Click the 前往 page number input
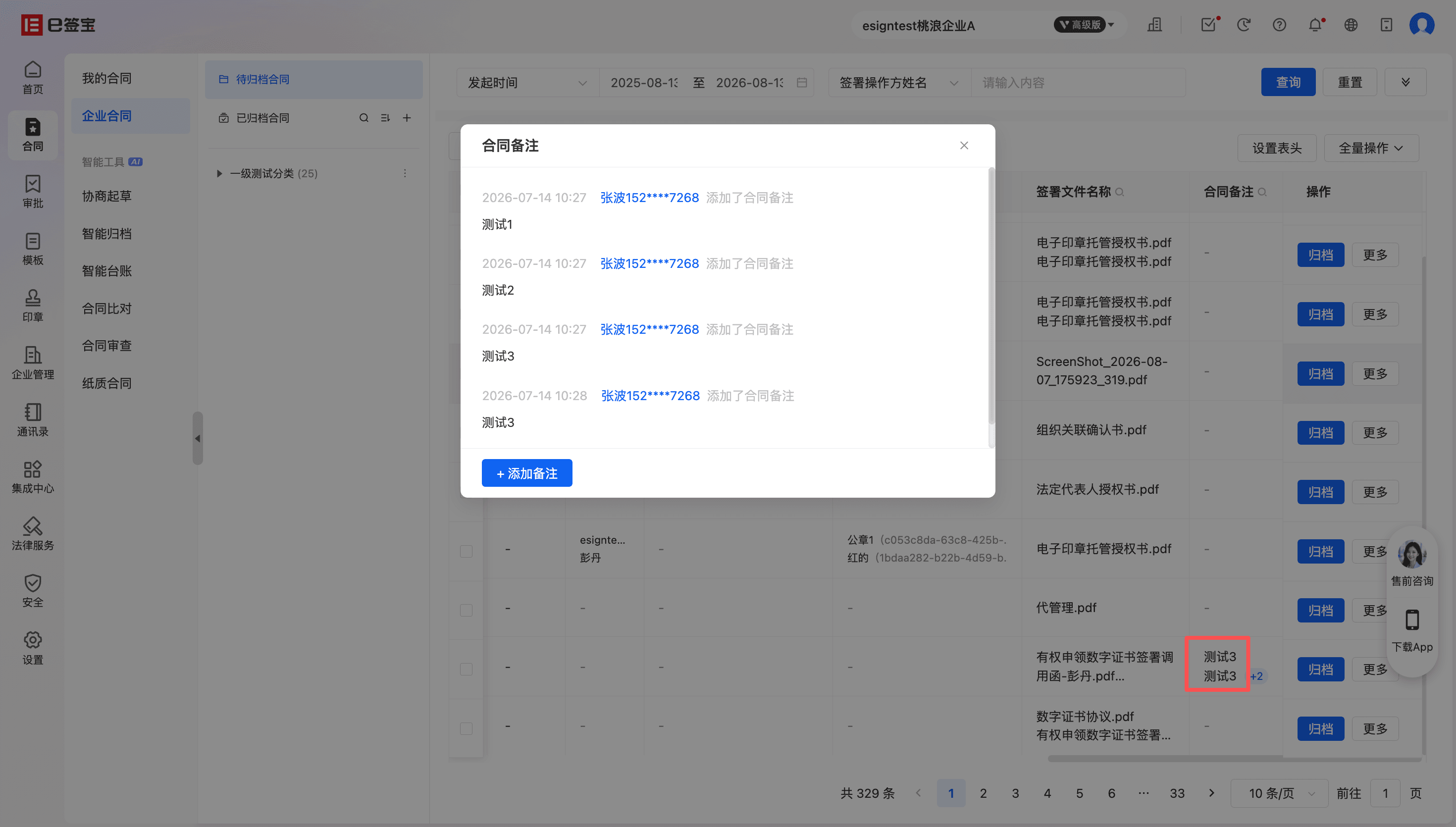This screenshot has height=827, width=1456. (1385, 793)
